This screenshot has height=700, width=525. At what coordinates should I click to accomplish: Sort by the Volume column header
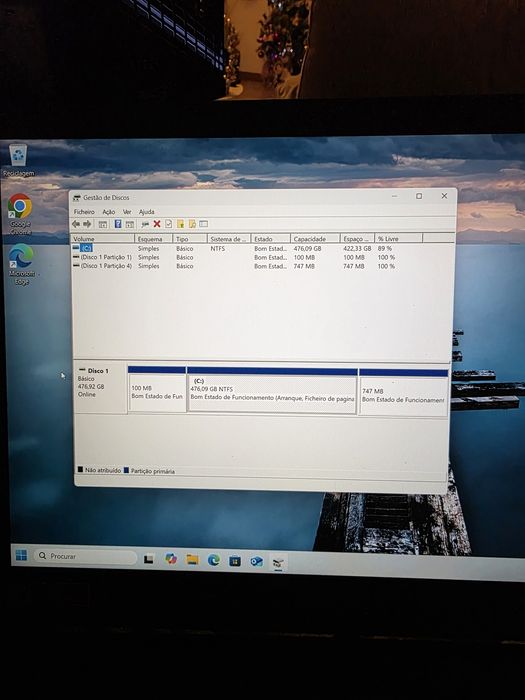(x=102, y=239)
